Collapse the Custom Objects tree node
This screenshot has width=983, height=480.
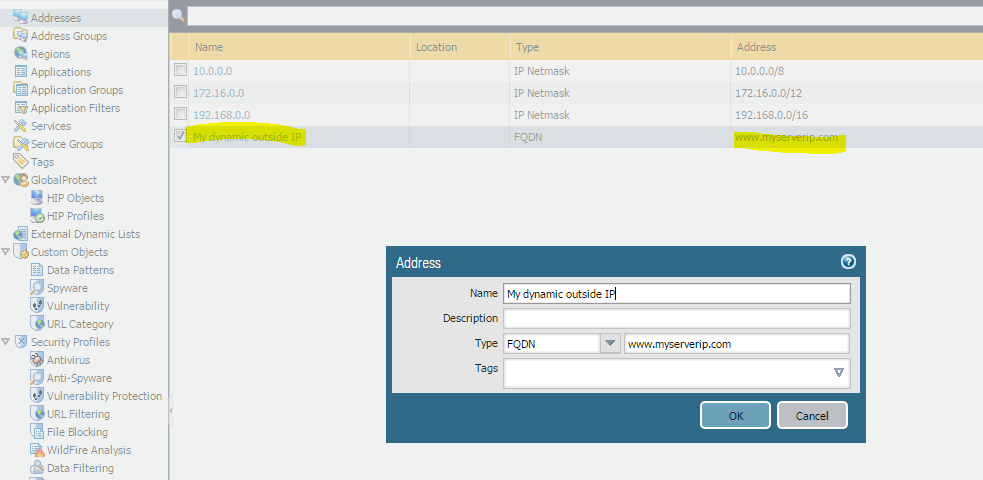[x=6, y=252]
